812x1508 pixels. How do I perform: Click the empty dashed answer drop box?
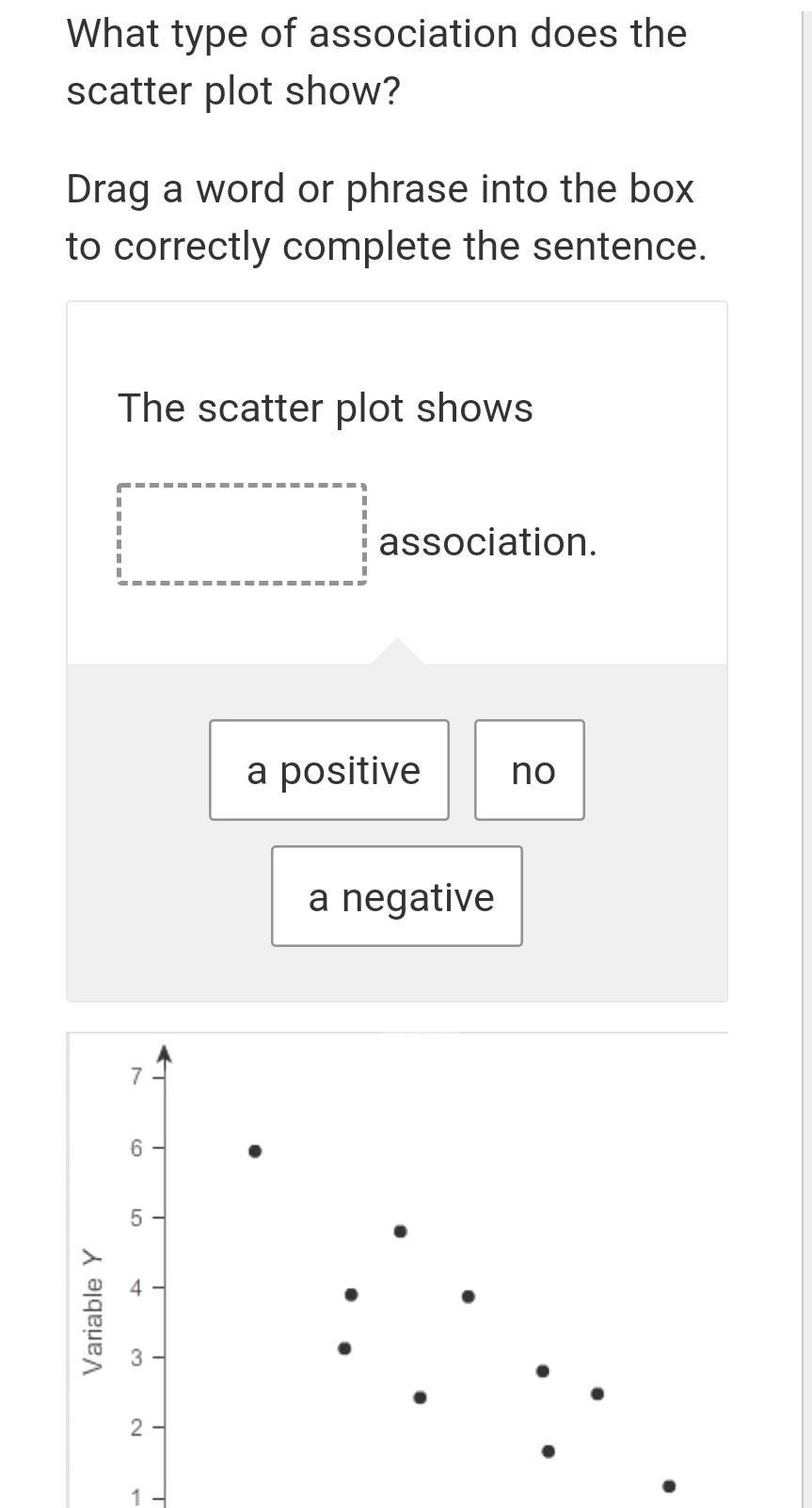(x=242, y=535)
